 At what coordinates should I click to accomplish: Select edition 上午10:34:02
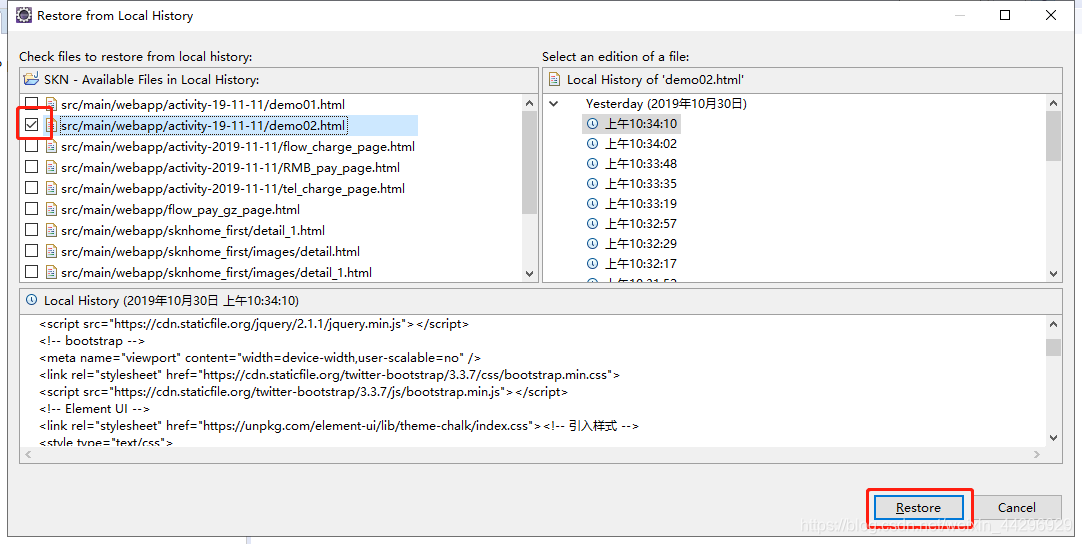(x=641, y=144)
